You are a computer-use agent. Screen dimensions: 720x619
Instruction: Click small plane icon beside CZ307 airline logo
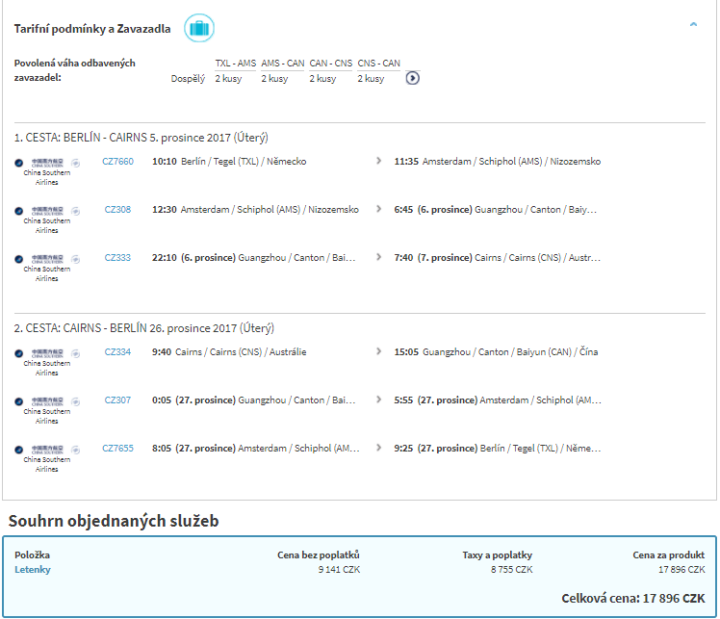click(76, 401)
